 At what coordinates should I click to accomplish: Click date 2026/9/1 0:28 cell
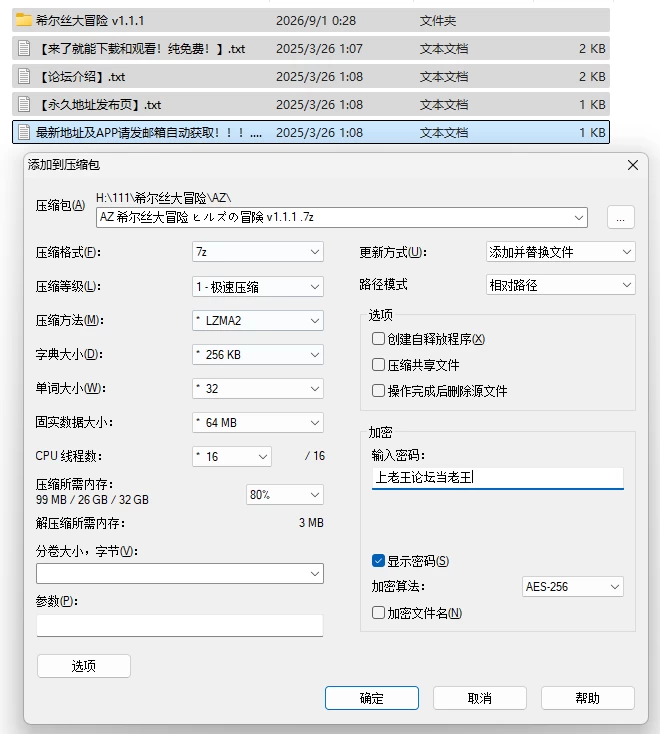click(316, 21)
